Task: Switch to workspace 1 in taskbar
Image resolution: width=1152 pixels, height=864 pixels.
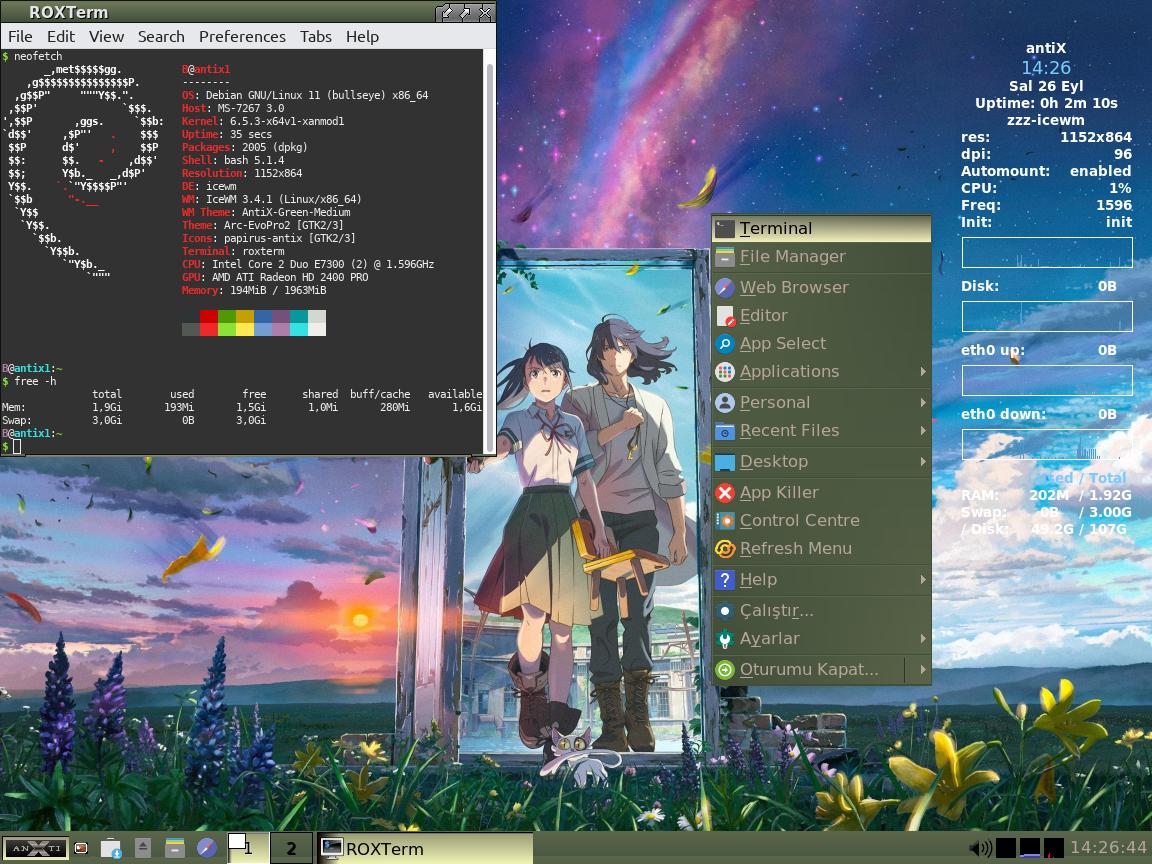Action: (x=247, y=848)
